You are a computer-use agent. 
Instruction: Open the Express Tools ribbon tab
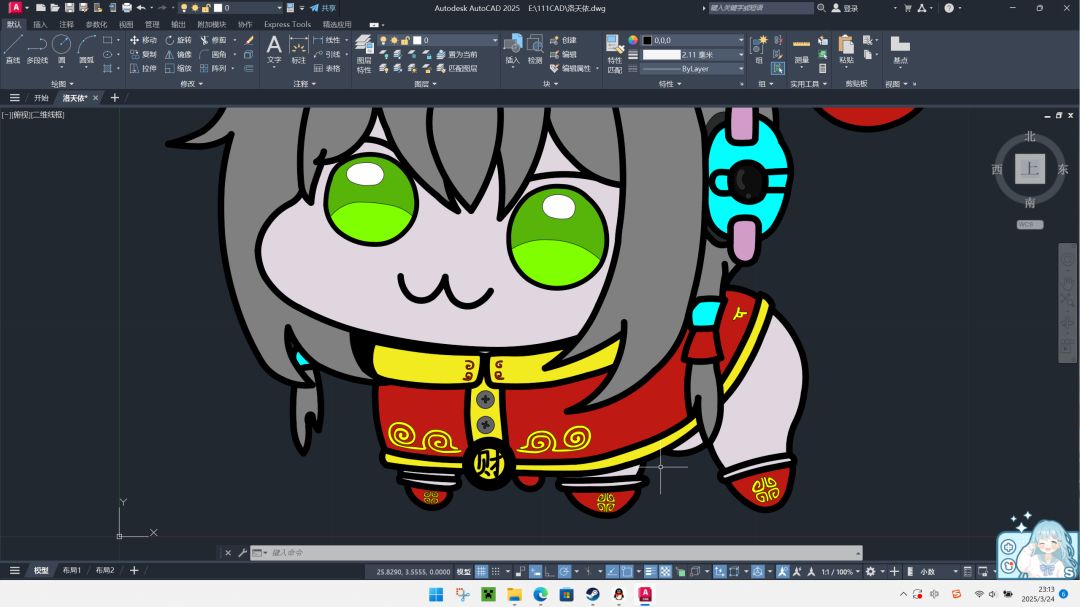coord(287,24)
